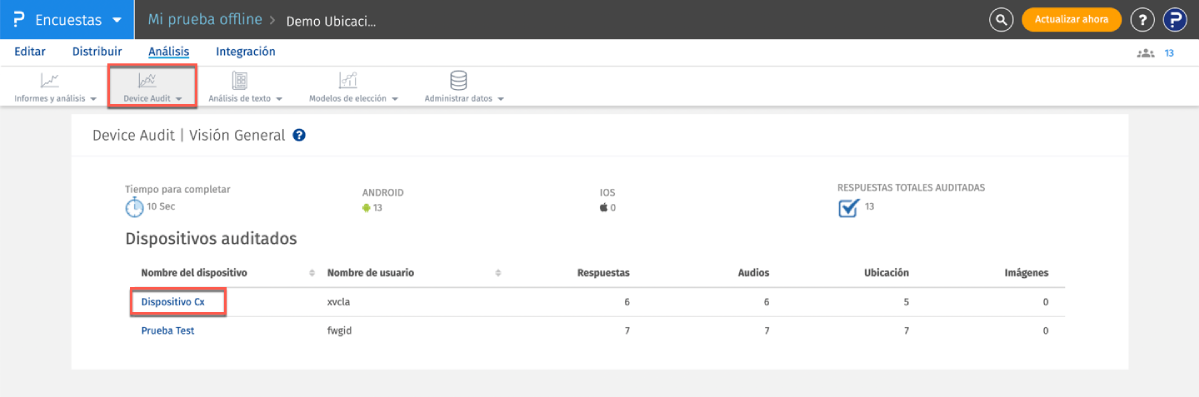Click Ubicación value 5 for Dispositivo Cx
This screenshot has height=397, width=1199.
pos(906,301)
